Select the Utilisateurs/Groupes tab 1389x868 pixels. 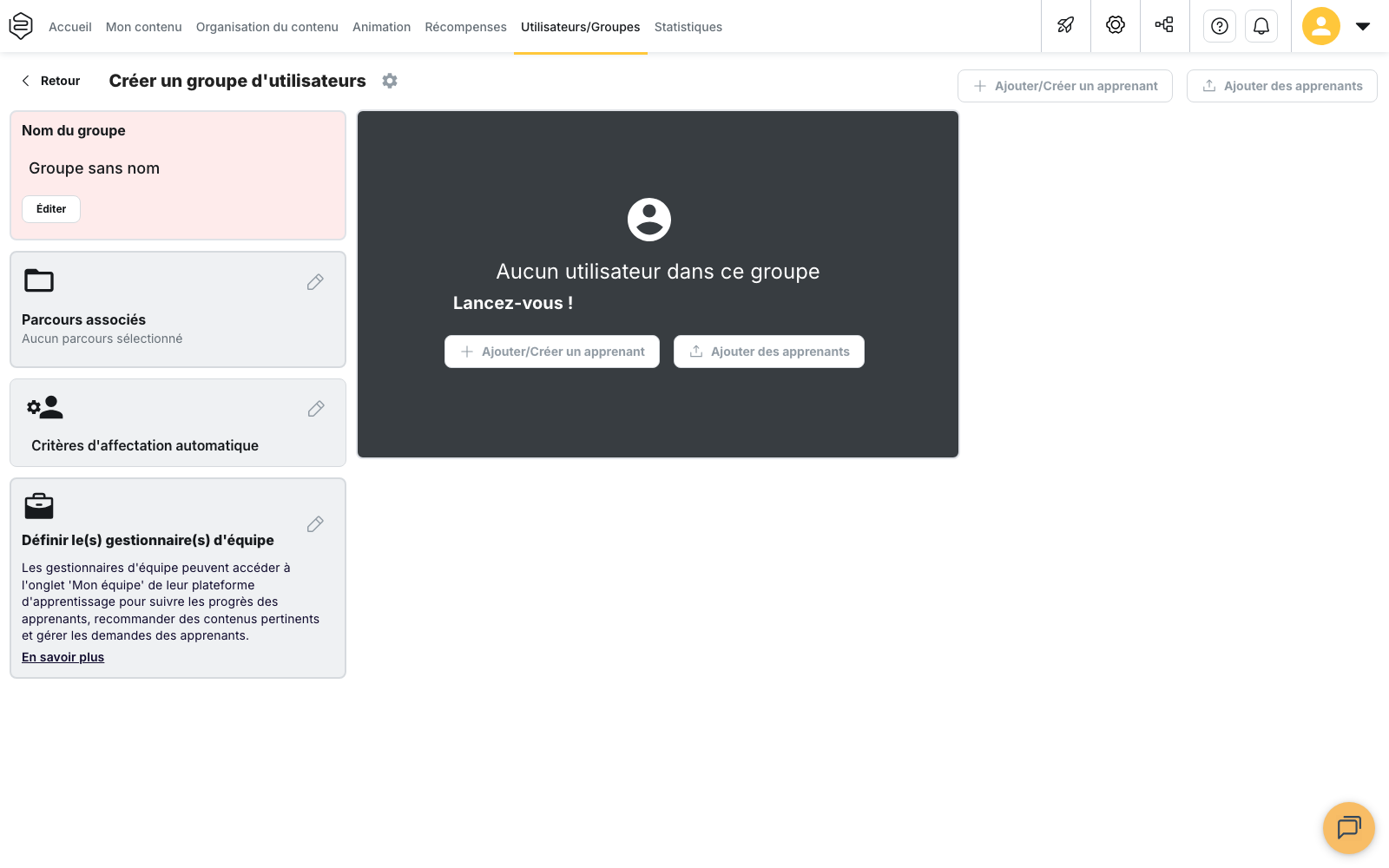(581, 27)
